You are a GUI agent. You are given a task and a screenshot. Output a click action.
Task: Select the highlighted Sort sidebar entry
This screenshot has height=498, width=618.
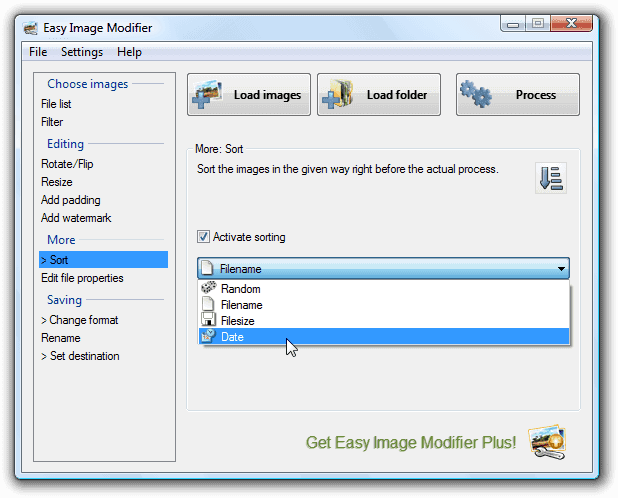pos(103,260)
